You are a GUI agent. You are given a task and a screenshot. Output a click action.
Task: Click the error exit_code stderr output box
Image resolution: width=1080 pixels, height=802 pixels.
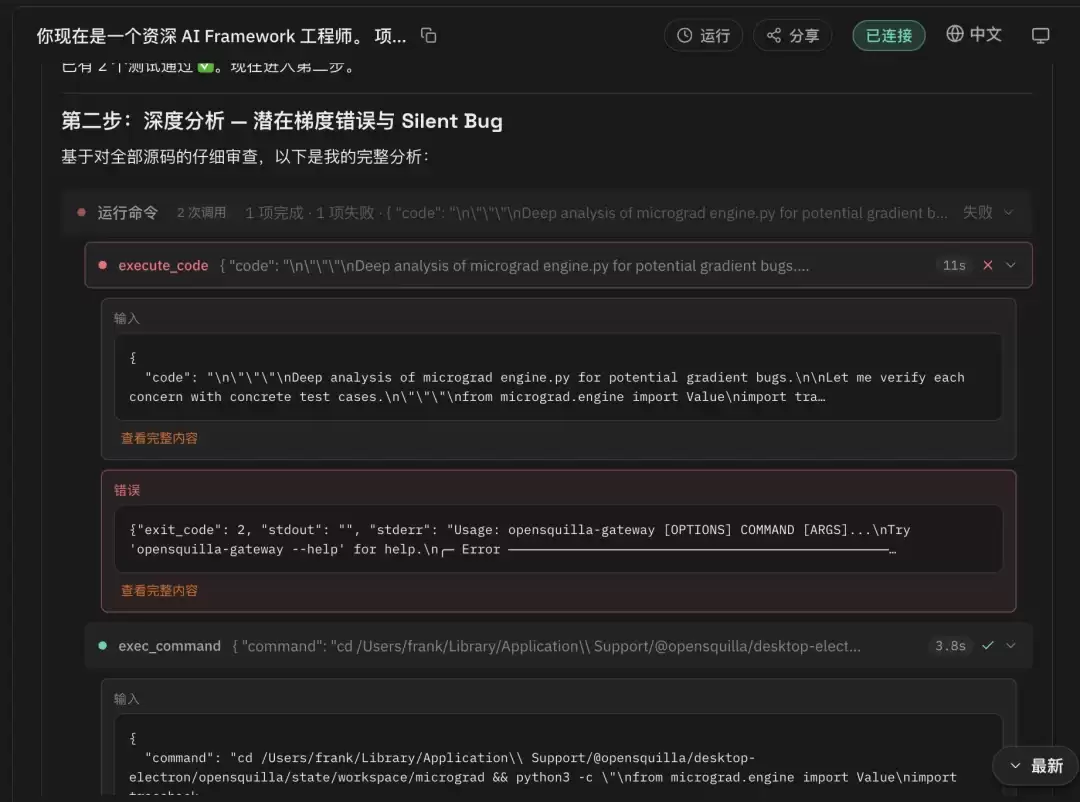tap(558, 539)
